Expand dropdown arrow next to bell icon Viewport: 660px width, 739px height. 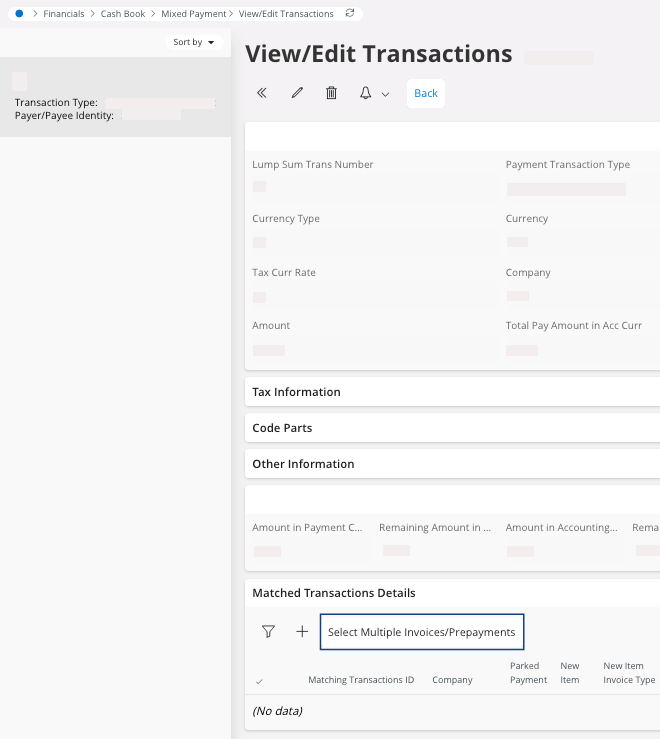coord(385,94)
